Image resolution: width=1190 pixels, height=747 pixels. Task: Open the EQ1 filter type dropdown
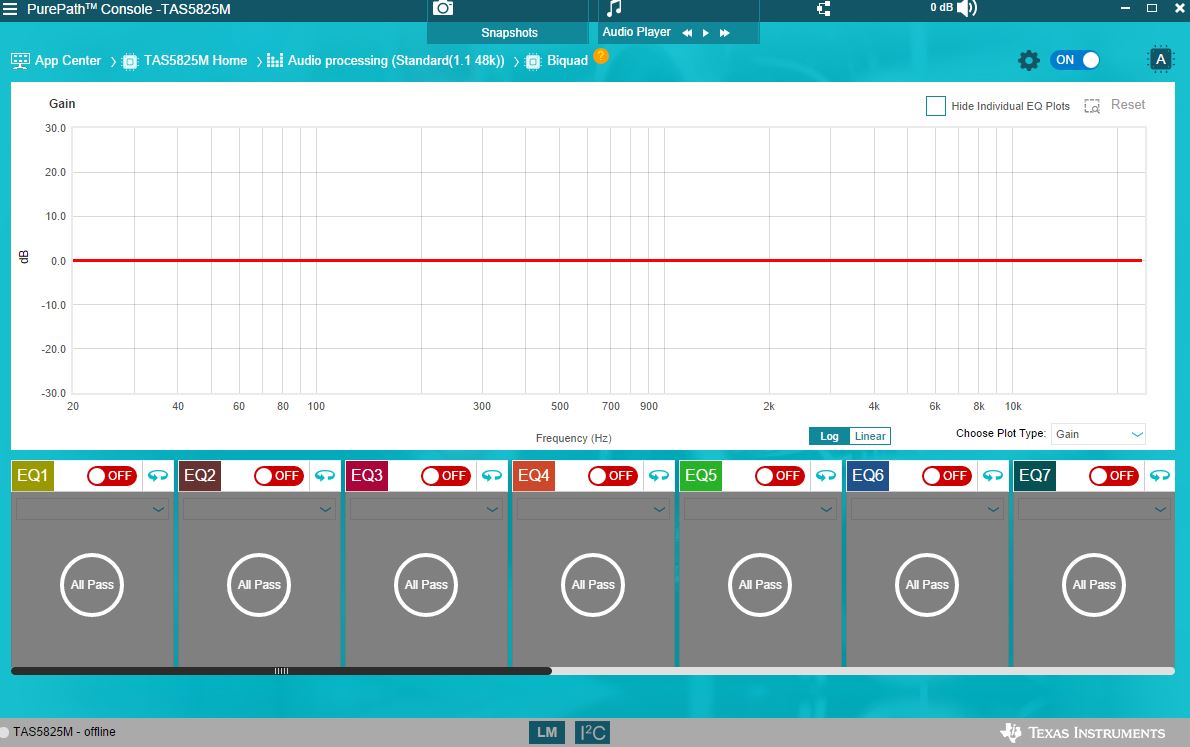92,509
